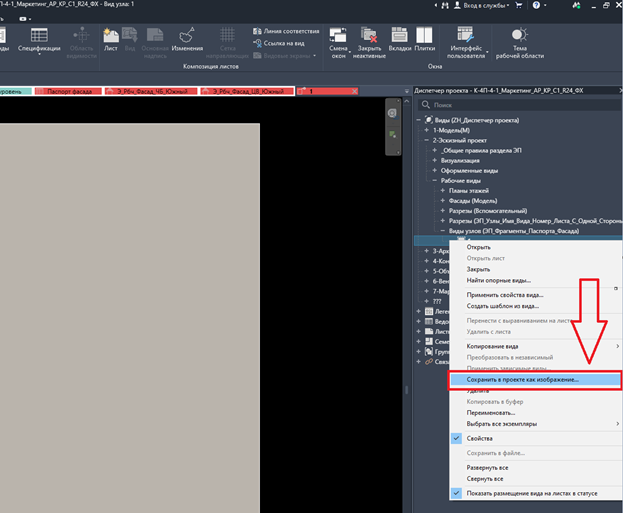Switch to Паспорт фасада view tab
623x513 pixels.
(69, 91)
